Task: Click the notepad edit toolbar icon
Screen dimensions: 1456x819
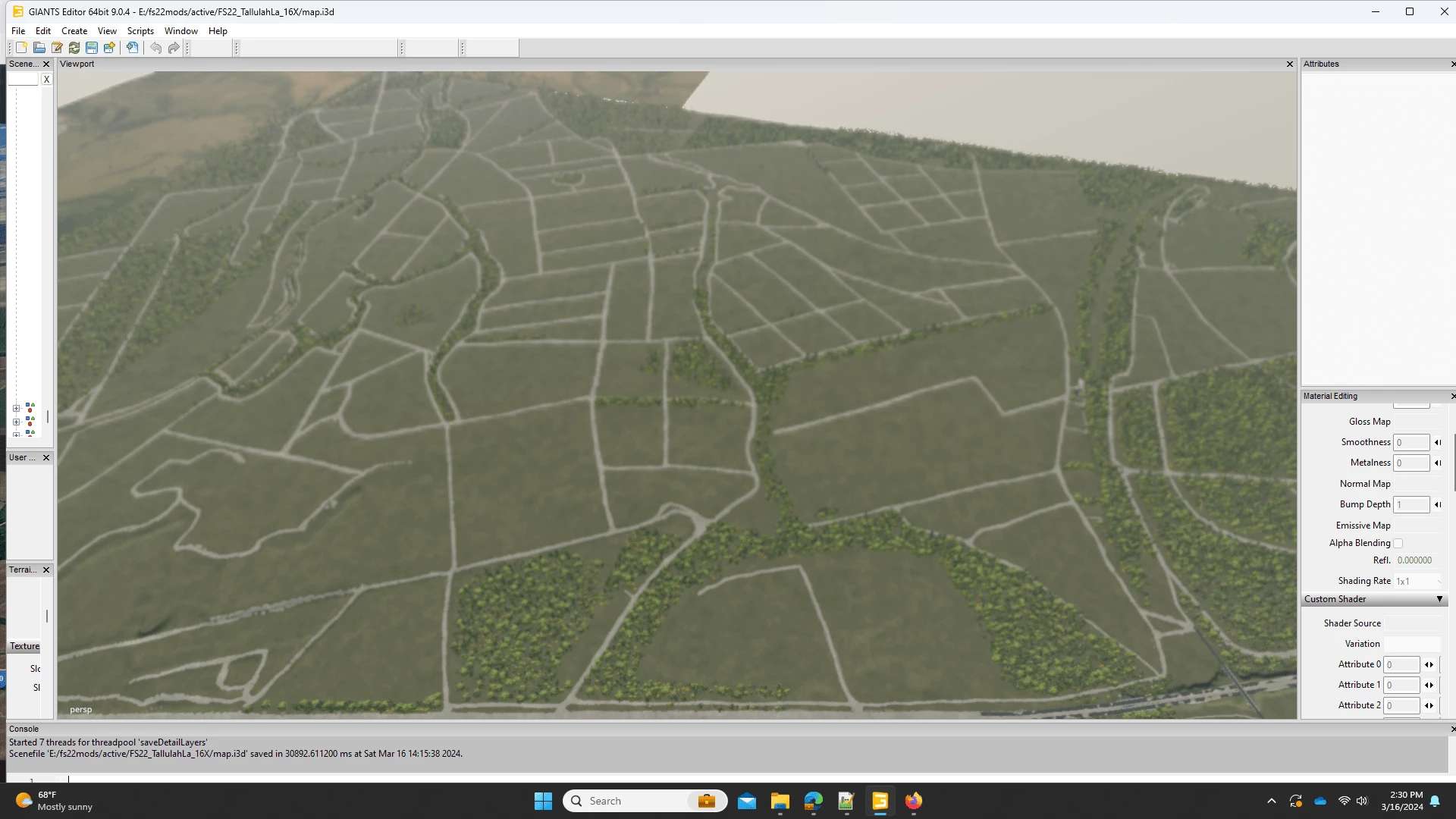Action: (x=57, y=48)
